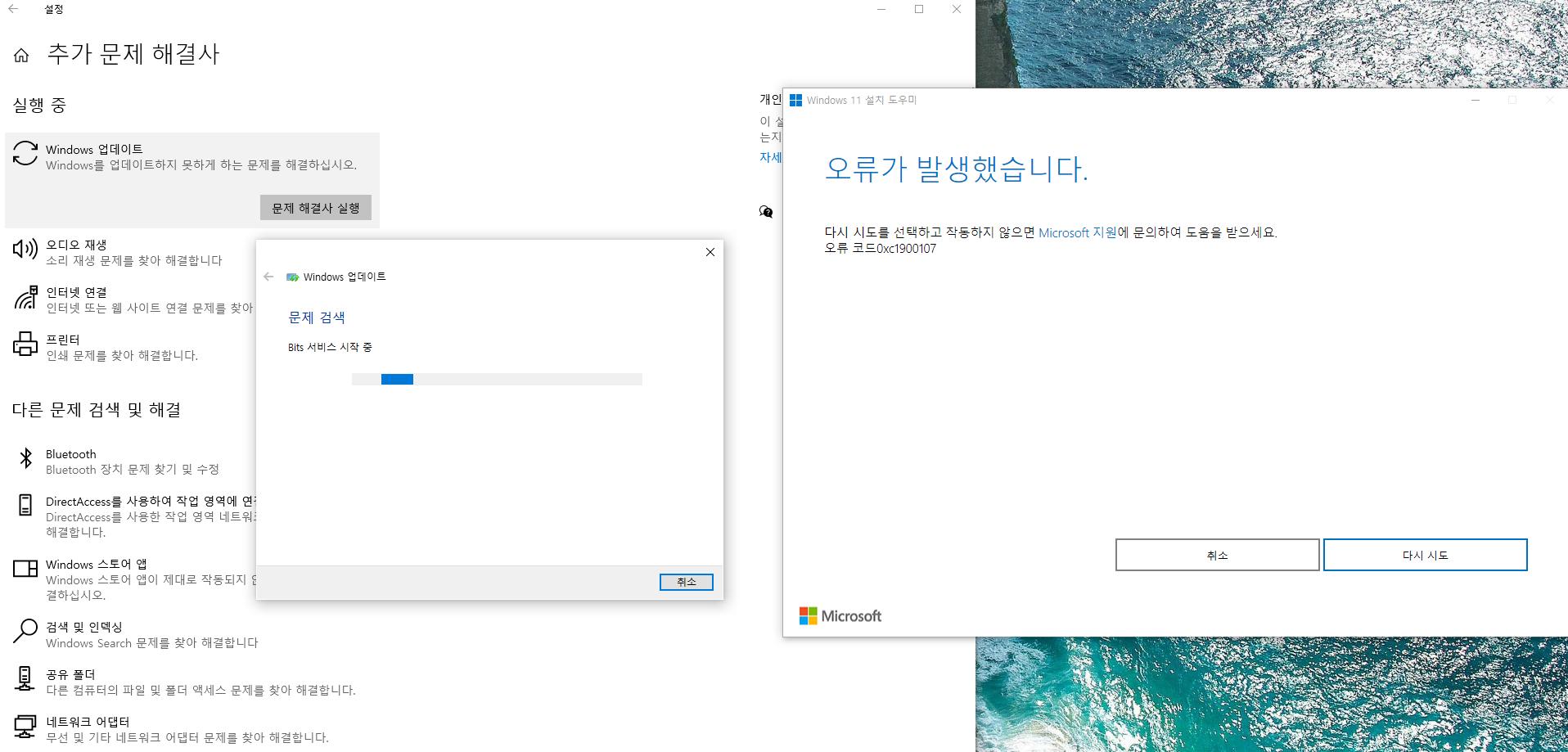Select Windows 업데이트 troubleshooter item
Image resolution: width=1568 pixels, height=752 pixels.
pos(192,180)
